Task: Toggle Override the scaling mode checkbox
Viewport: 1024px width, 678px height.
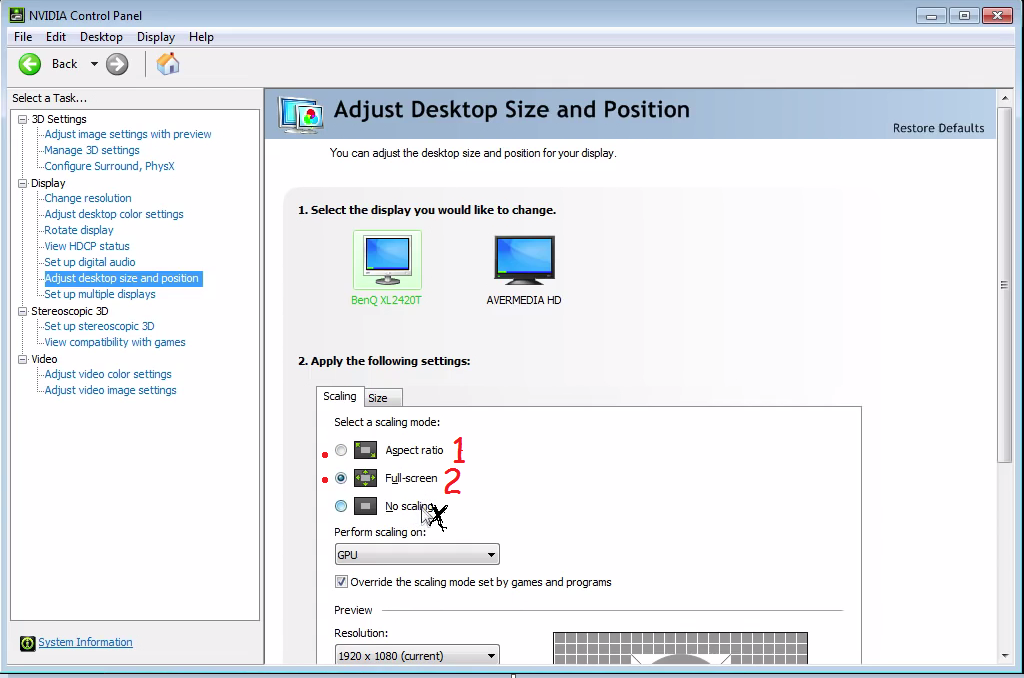Action: pyautogui.click(x=341, y=581)
